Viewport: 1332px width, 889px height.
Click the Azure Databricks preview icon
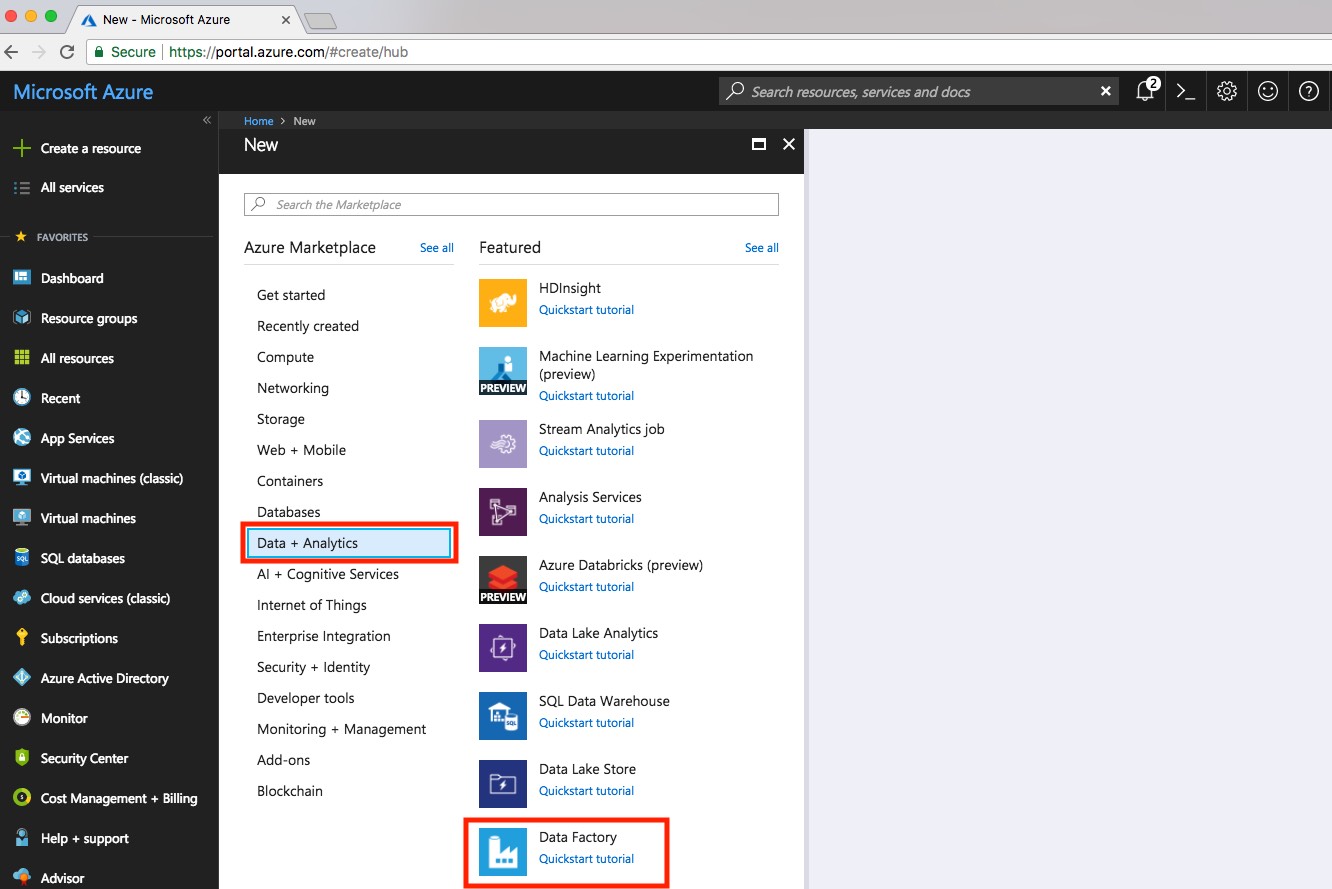tap(503, 580)
